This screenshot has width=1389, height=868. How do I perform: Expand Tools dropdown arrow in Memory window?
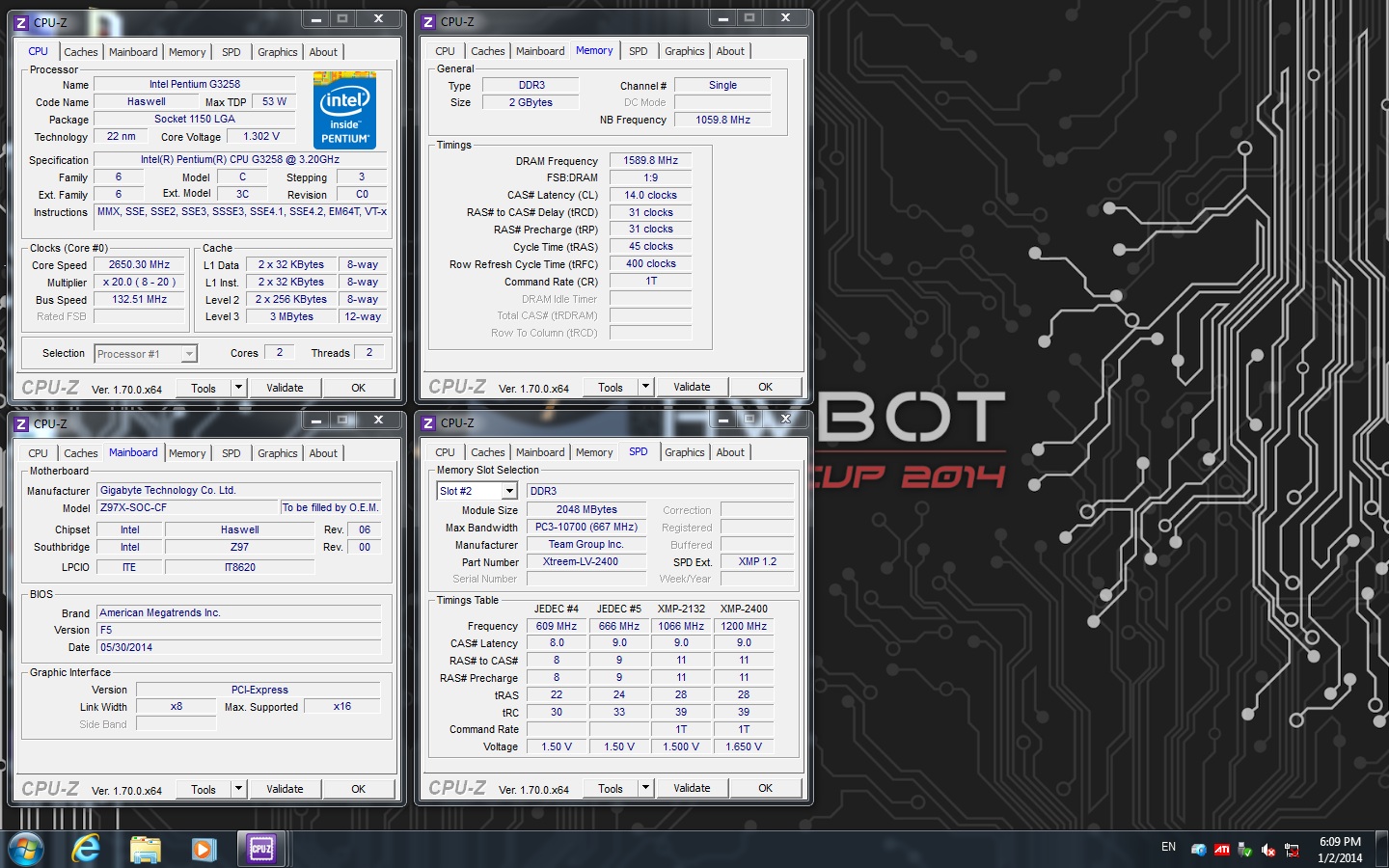tap(645, 387)
